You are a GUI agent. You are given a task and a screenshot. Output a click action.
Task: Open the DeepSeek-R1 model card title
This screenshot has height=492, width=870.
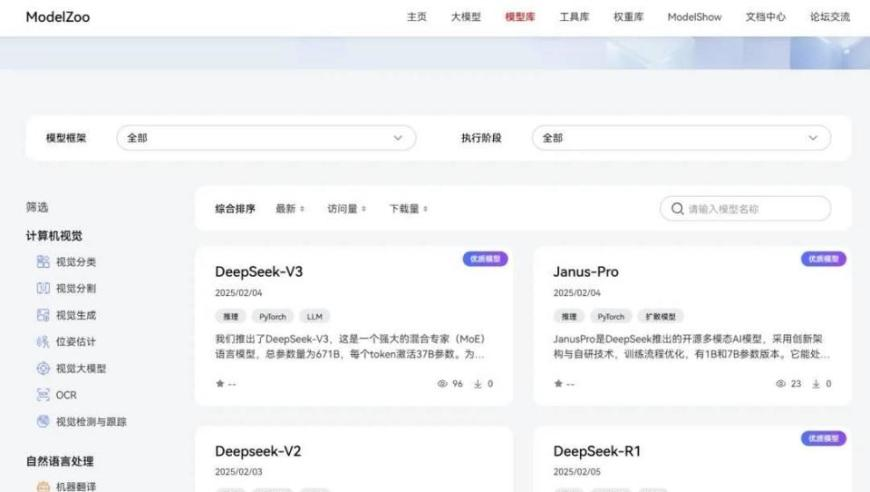[596, 451]
